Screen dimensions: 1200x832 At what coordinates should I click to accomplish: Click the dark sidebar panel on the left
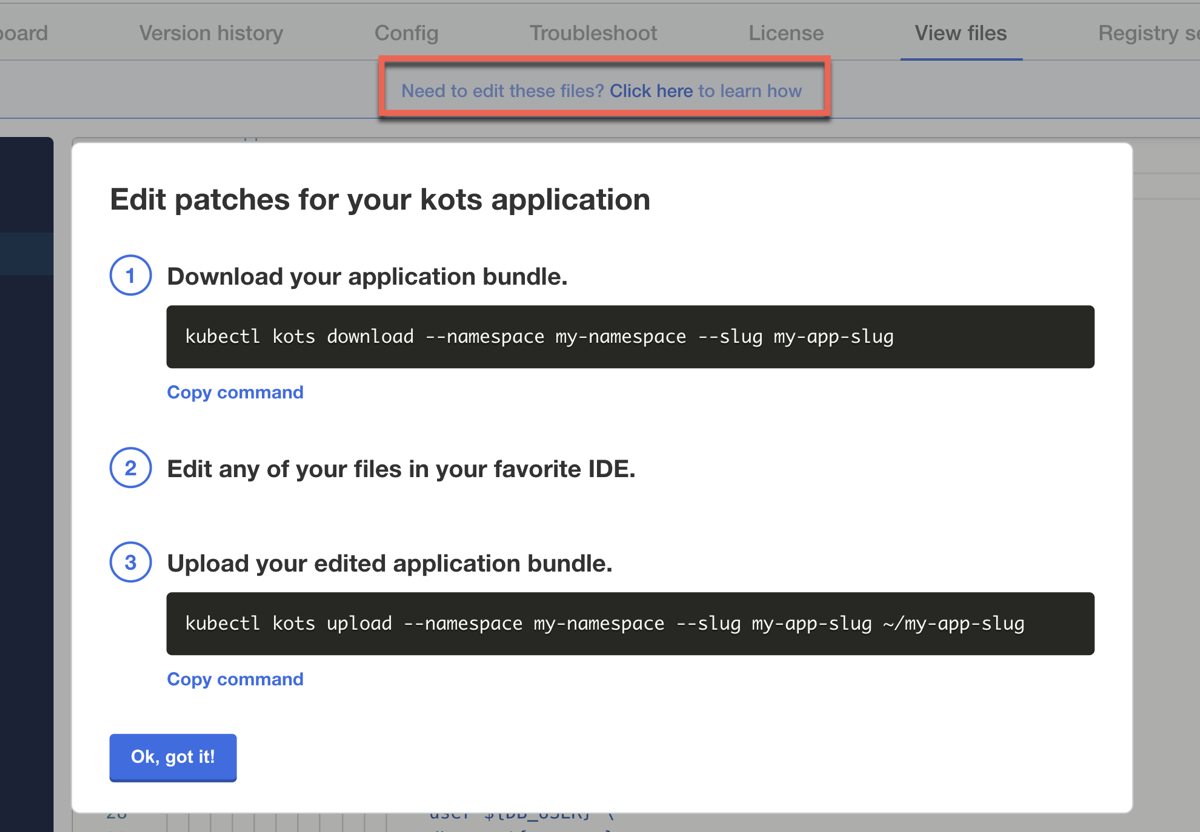27,400
